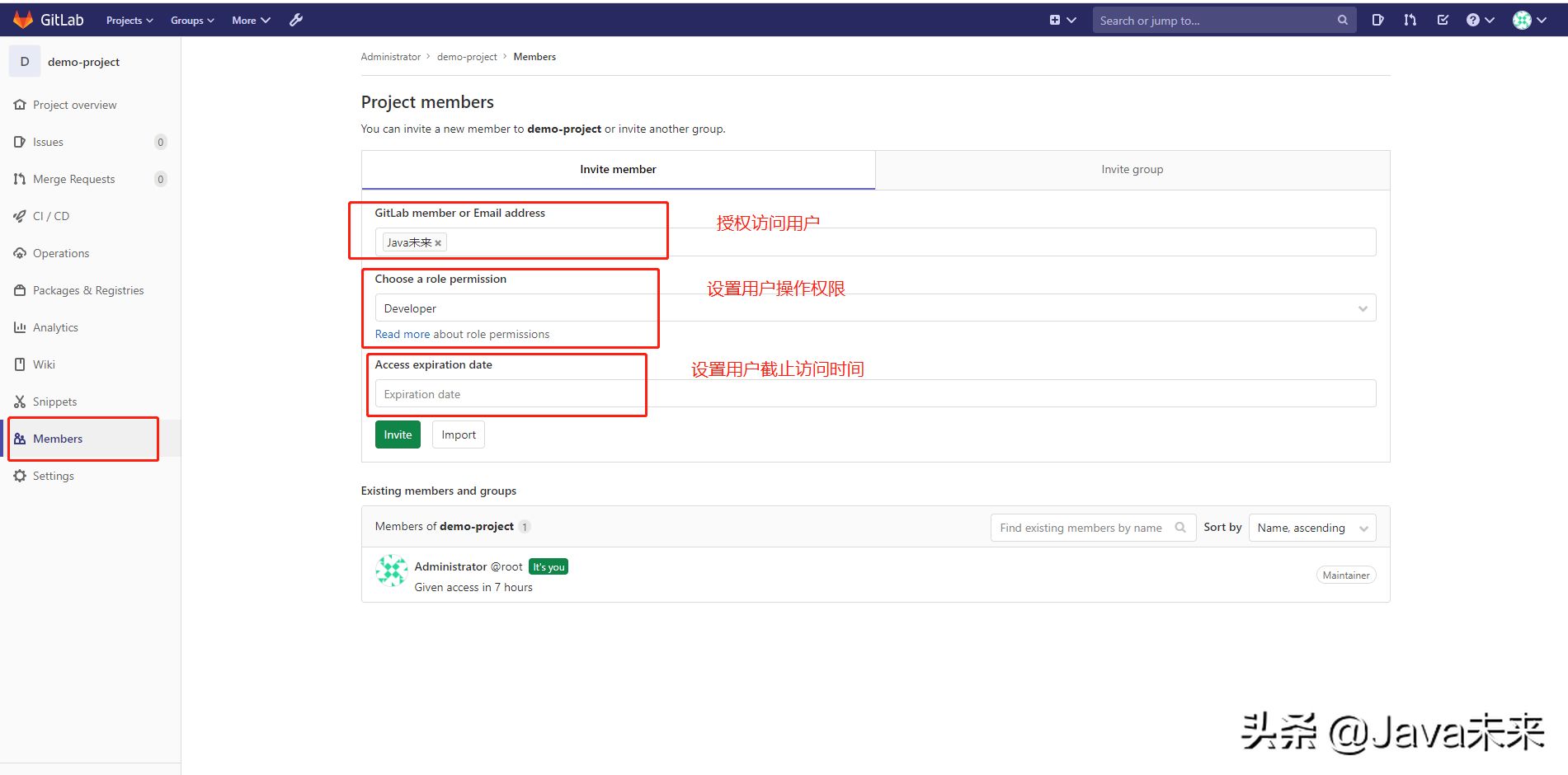Click the Maintainer role badge
The image size is (1568, 775).
coord(1346,575)
